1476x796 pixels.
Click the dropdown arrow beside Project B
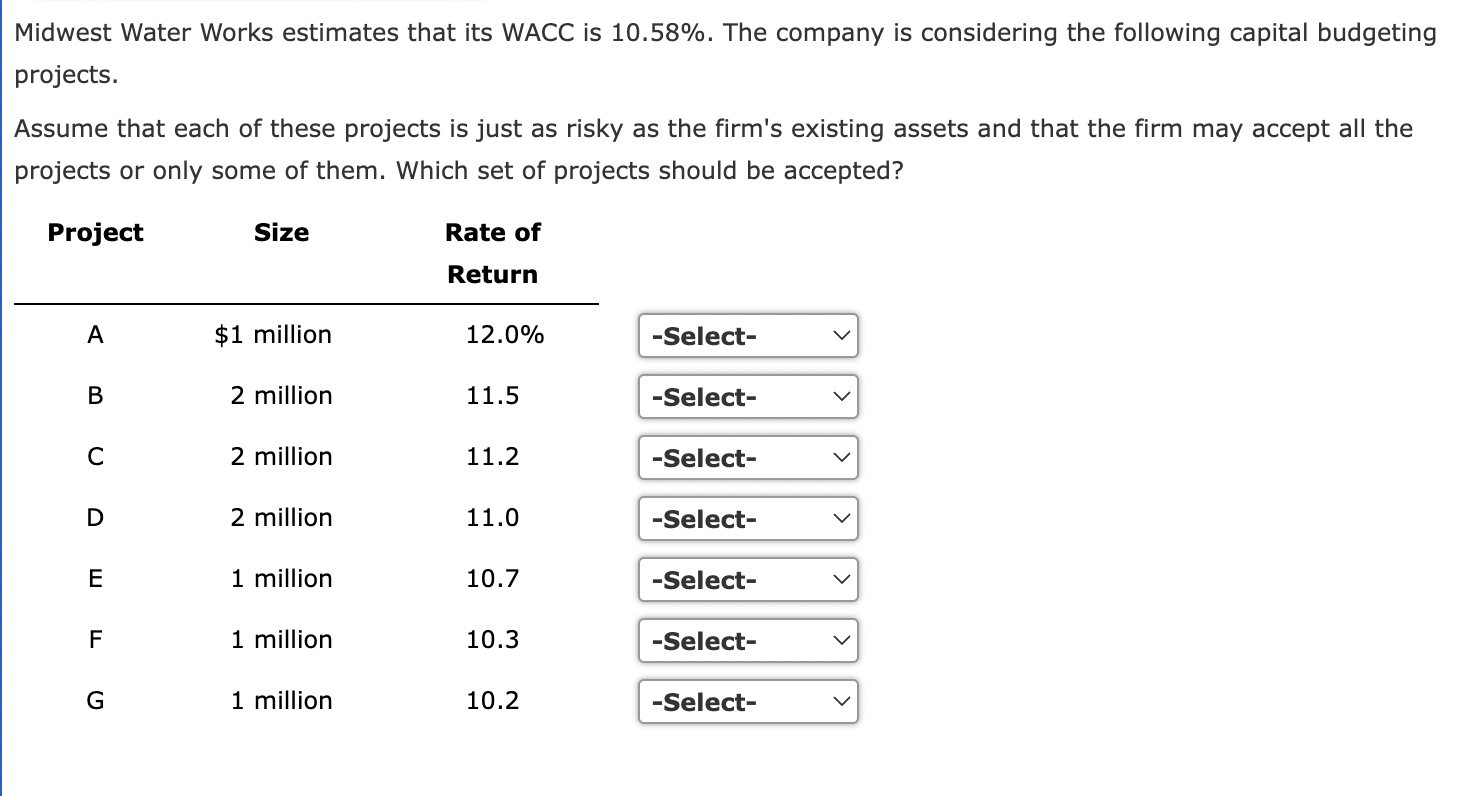click(843, 397)
